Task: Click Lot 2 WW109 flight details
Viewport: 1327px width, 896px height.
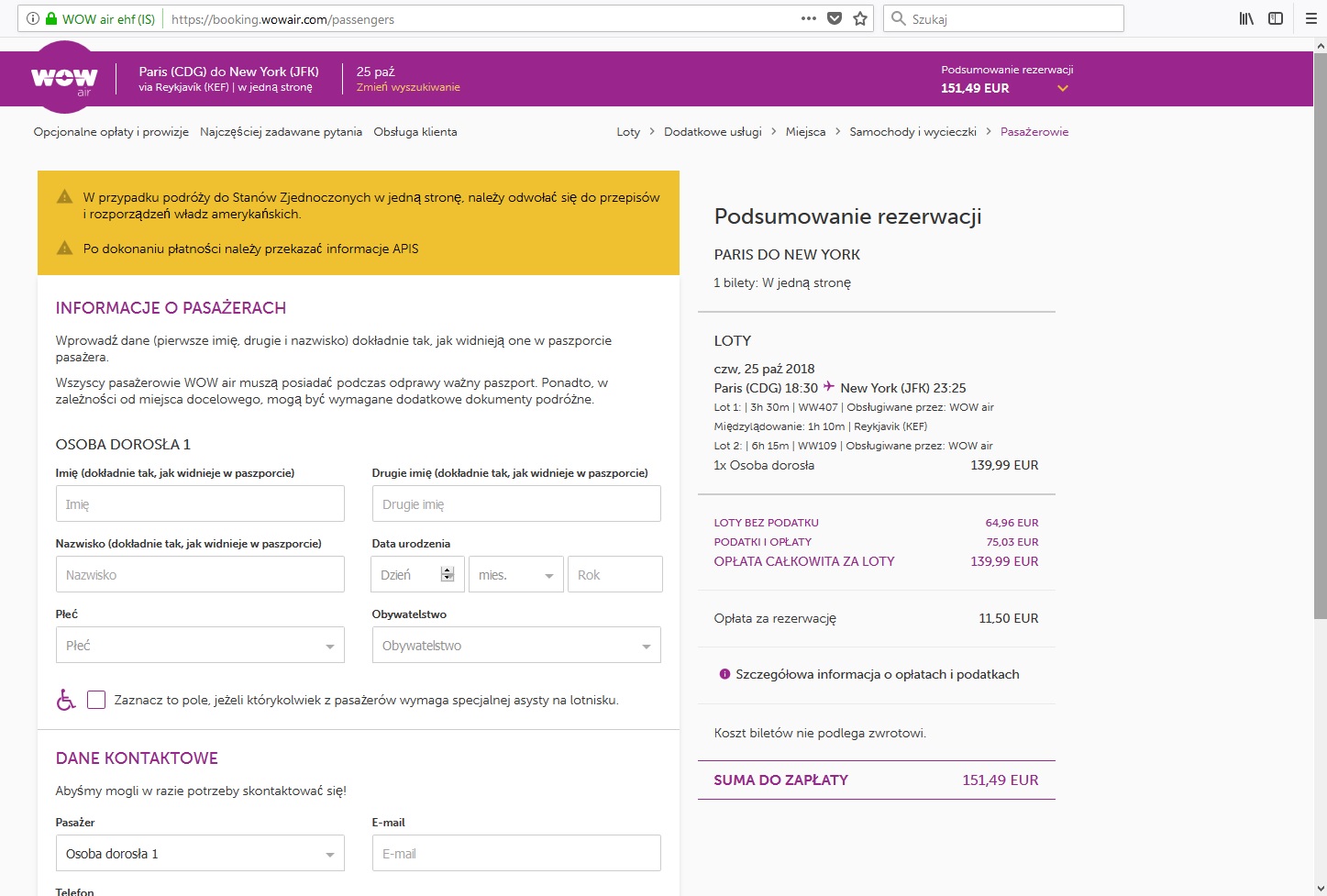Action: tap(853, 446)
